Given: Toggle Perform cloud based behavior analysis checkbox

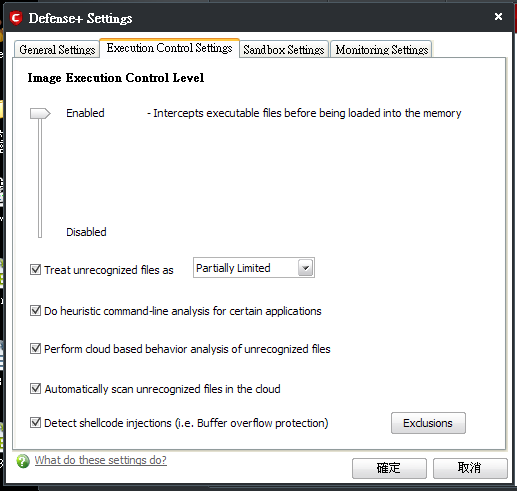Looking at the screenshot, I should (35, 349).
